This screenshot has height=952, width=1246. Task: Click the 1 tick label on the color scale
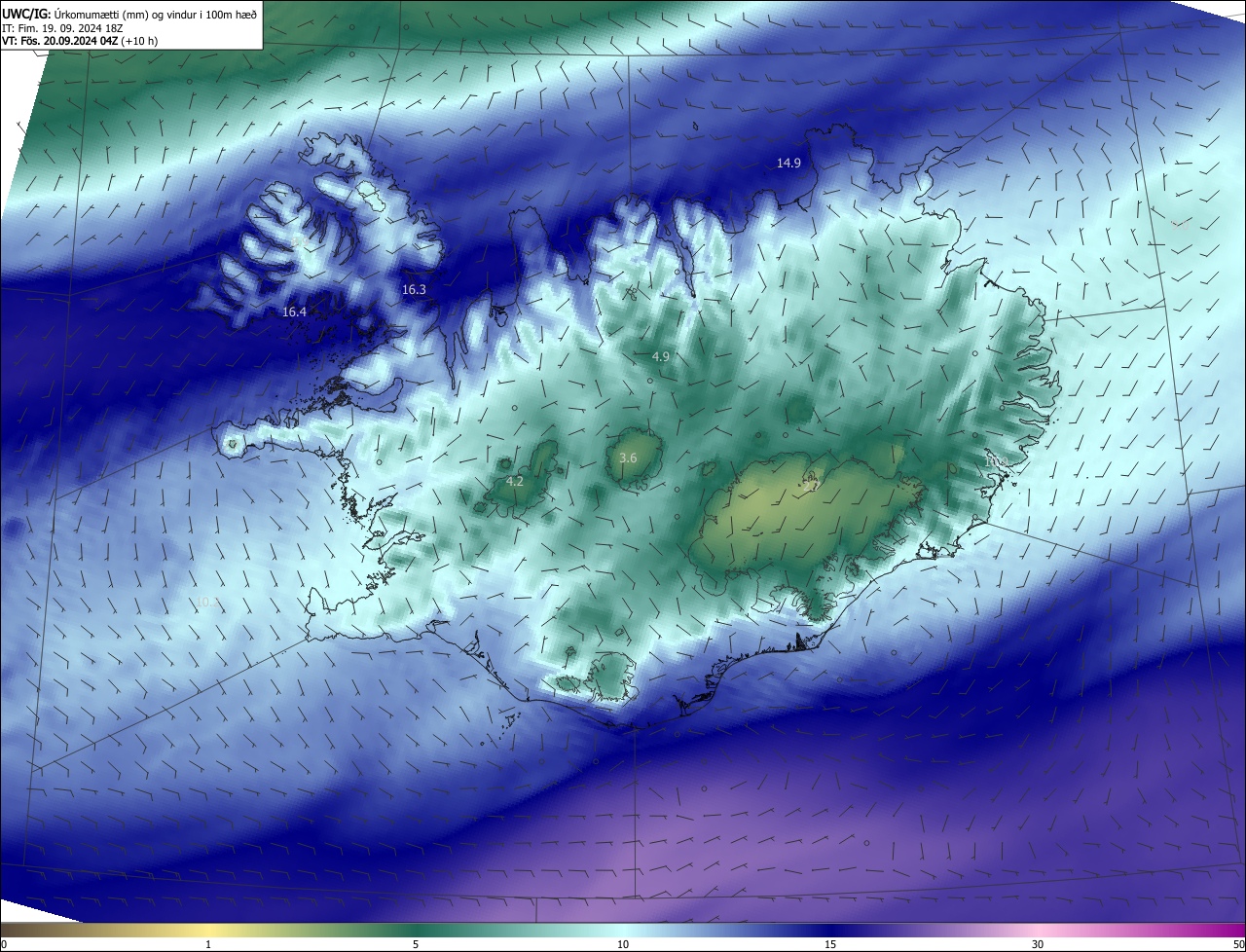pos(208,944)
